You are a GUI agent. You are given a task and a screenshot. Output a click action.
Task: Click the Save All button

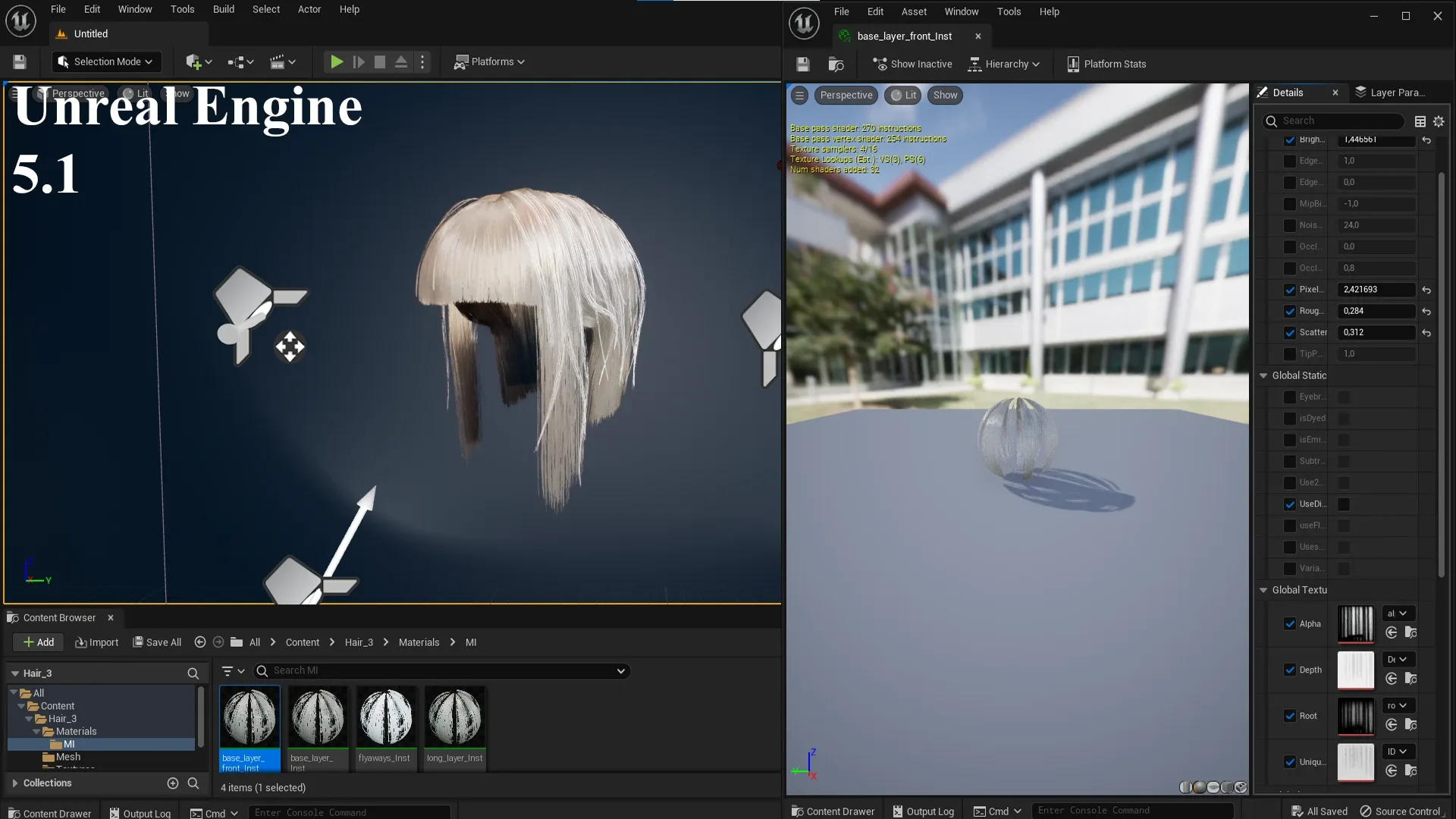[x=157, y=642]
